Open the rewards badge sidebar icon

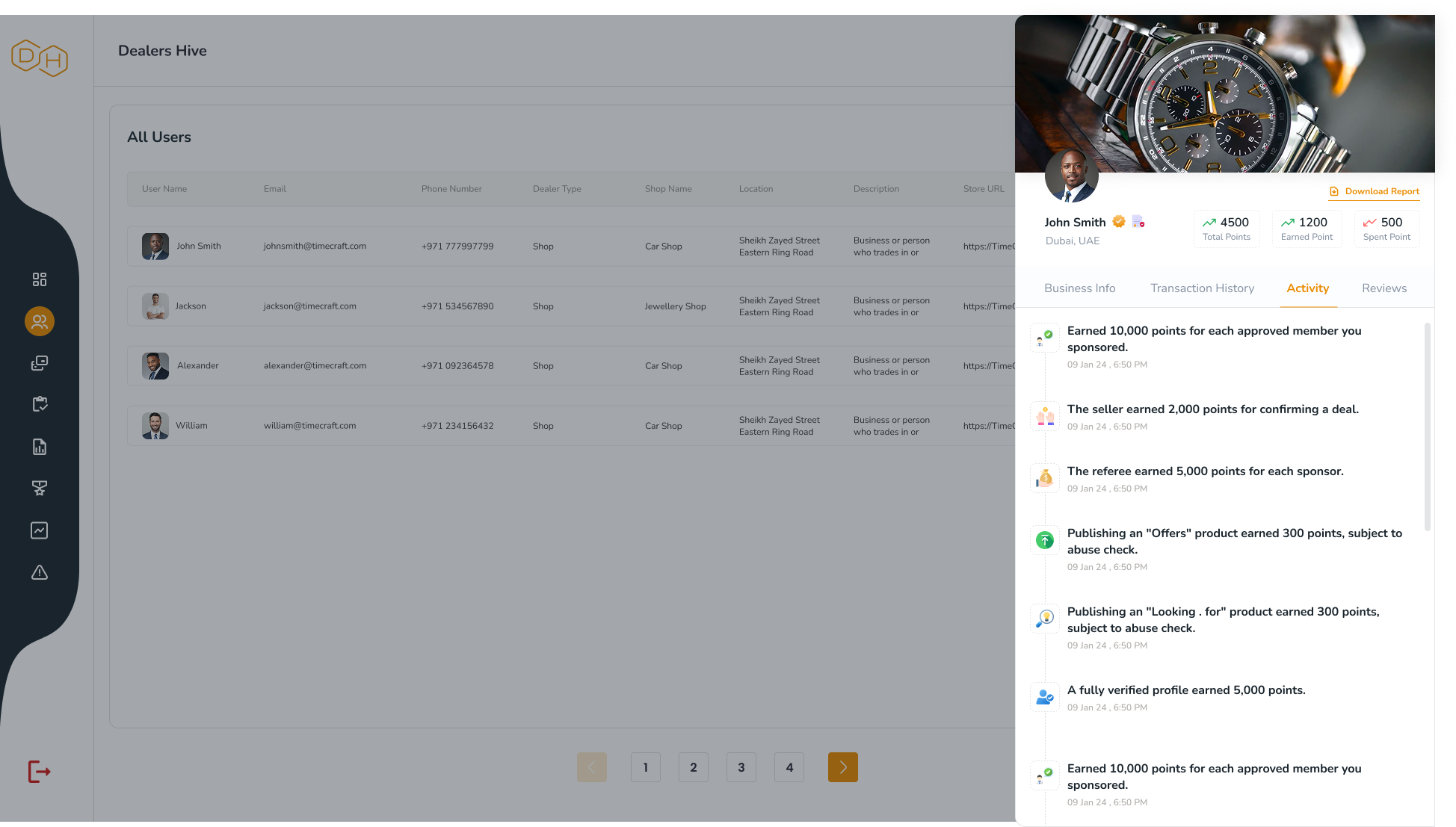click(x=40, y=489)
